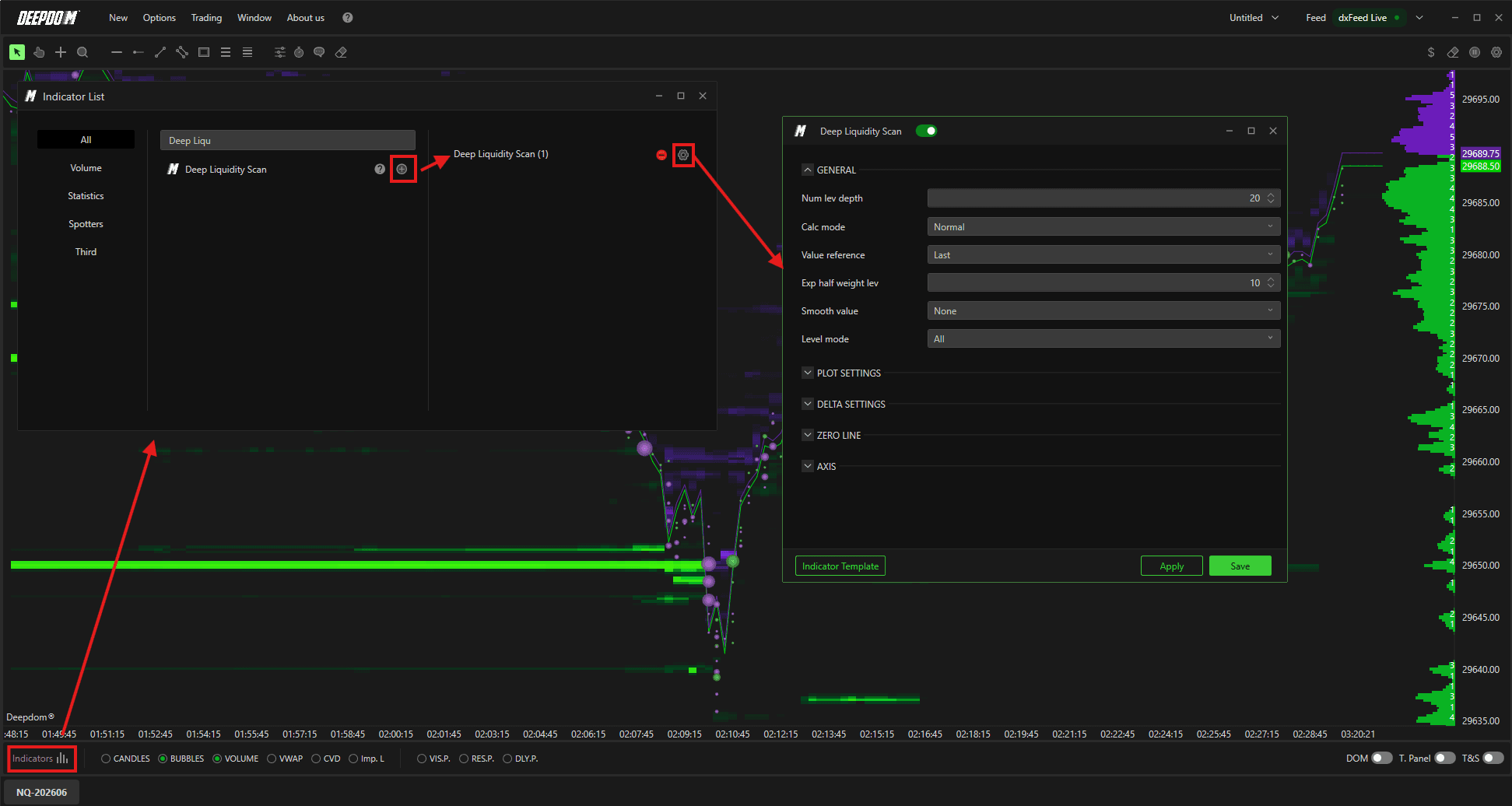
Task: Open settings gear for Deep Liquidity Scan (1)
Action: [x=683, y=155]
